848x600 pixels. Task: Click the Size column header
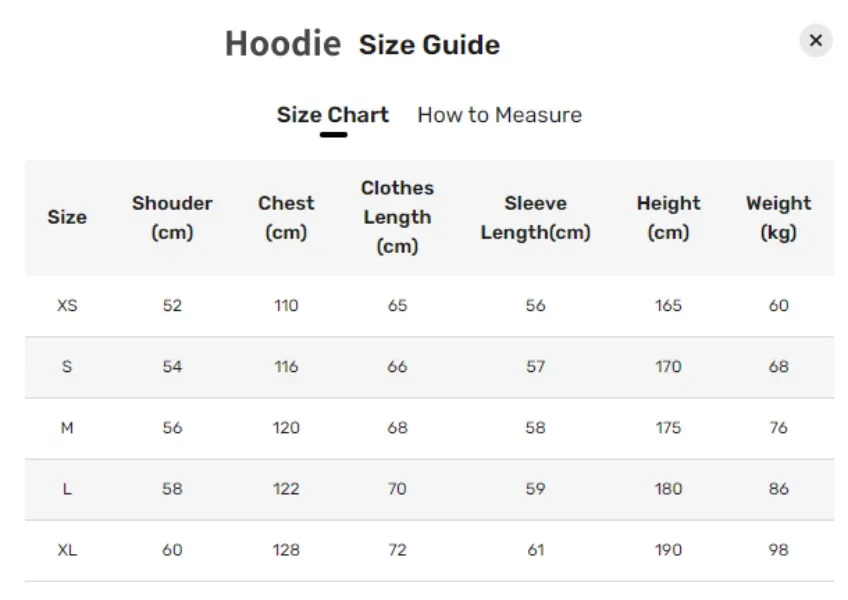click(67, 217)
